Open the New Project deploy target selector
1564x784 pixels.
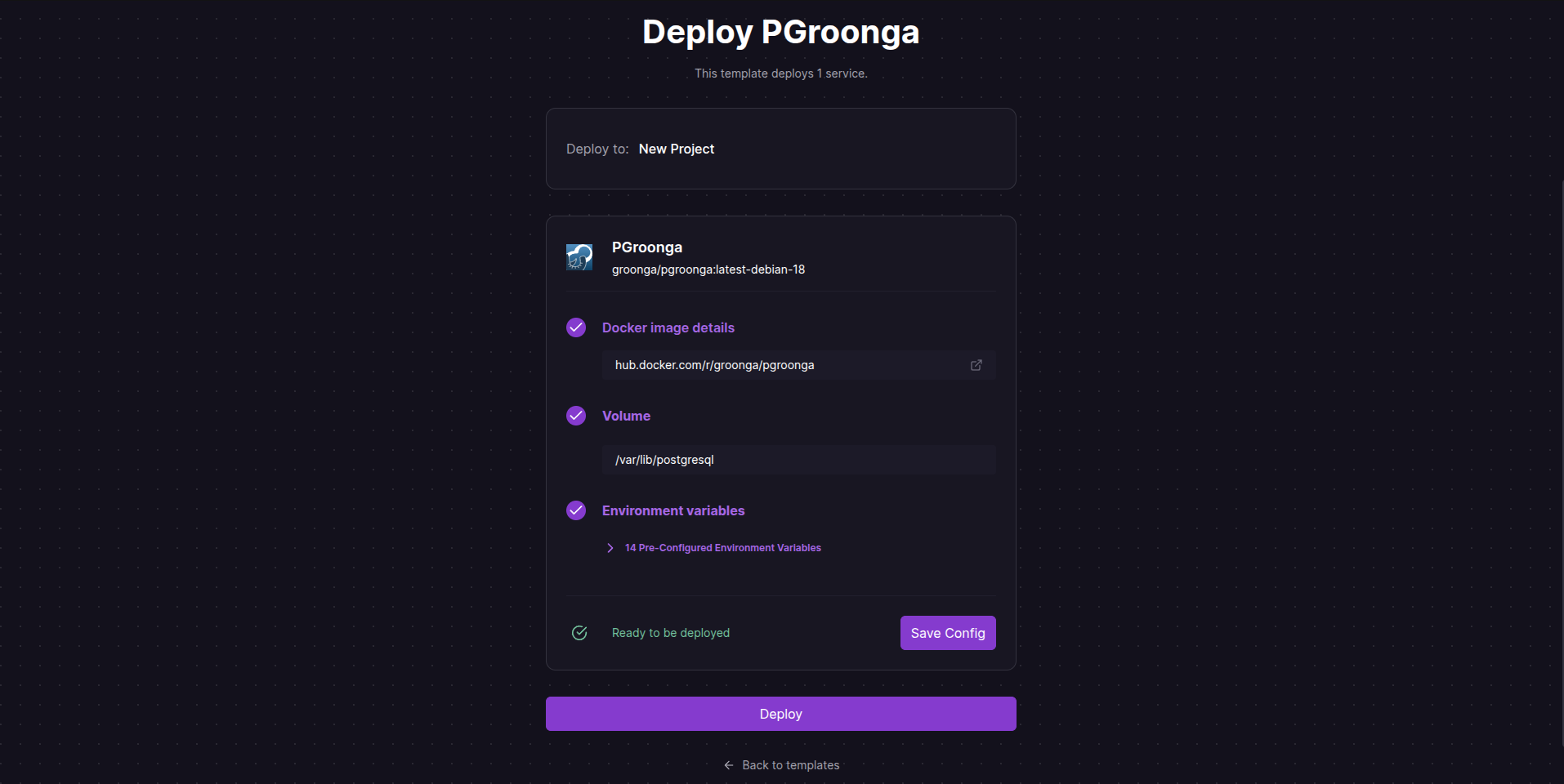click(x=676, y=149)
